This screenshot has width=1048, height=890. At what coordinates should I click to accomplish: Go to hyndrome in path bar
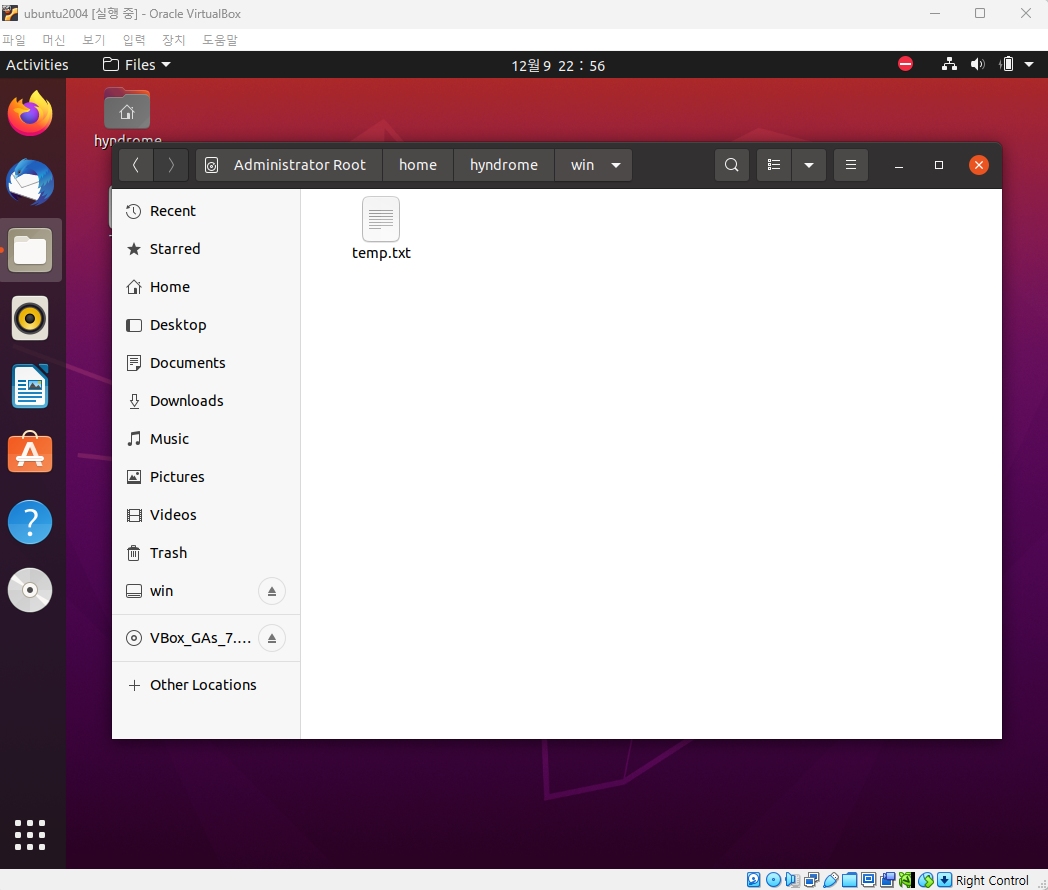coord(504,165)
